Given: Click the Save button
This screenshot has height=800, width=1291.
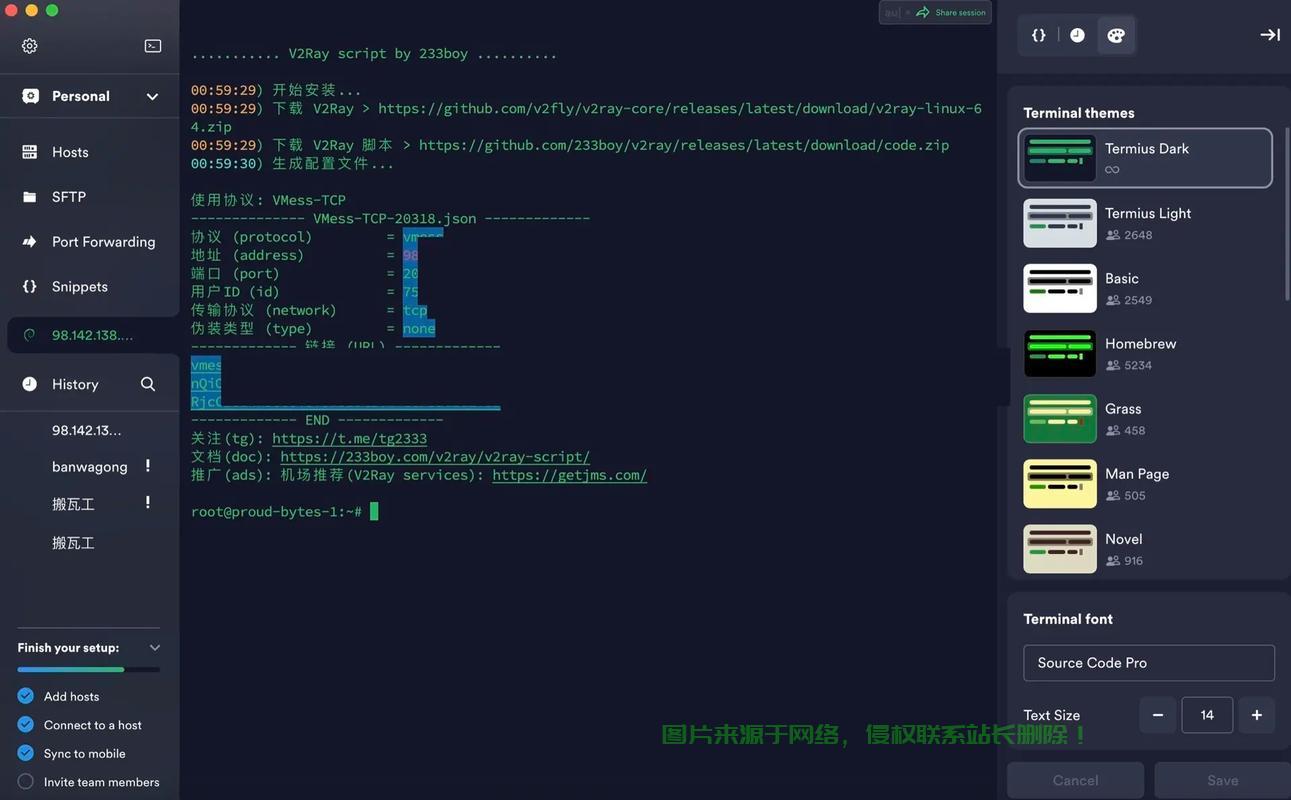Looking at the screenshot, I should [x=1222, y=780].
